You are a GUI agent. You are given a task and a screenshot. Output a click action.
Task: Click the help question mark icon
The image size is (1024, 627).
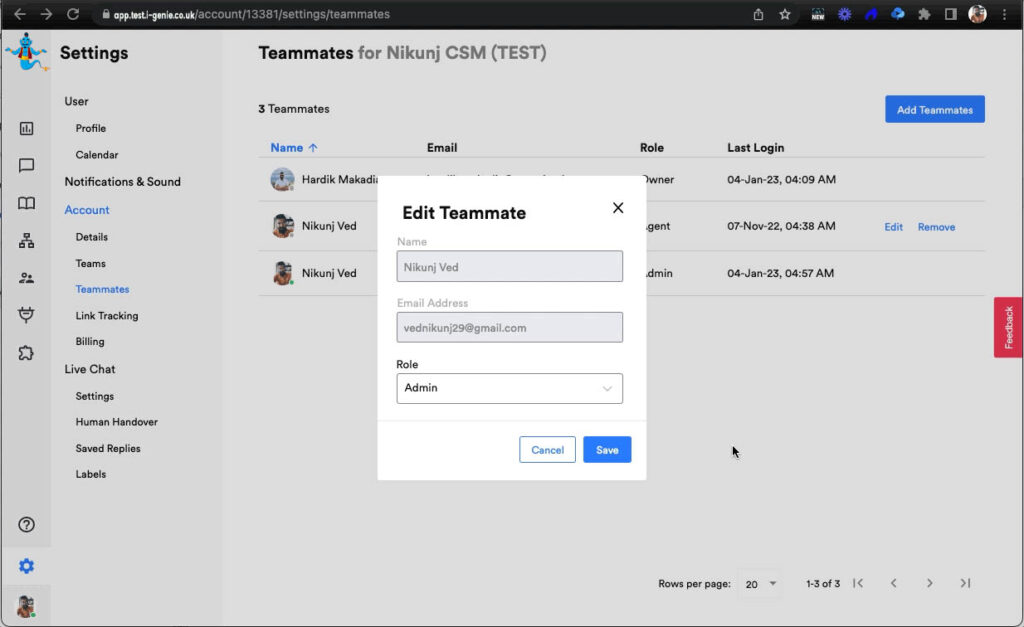pos(27,525)
